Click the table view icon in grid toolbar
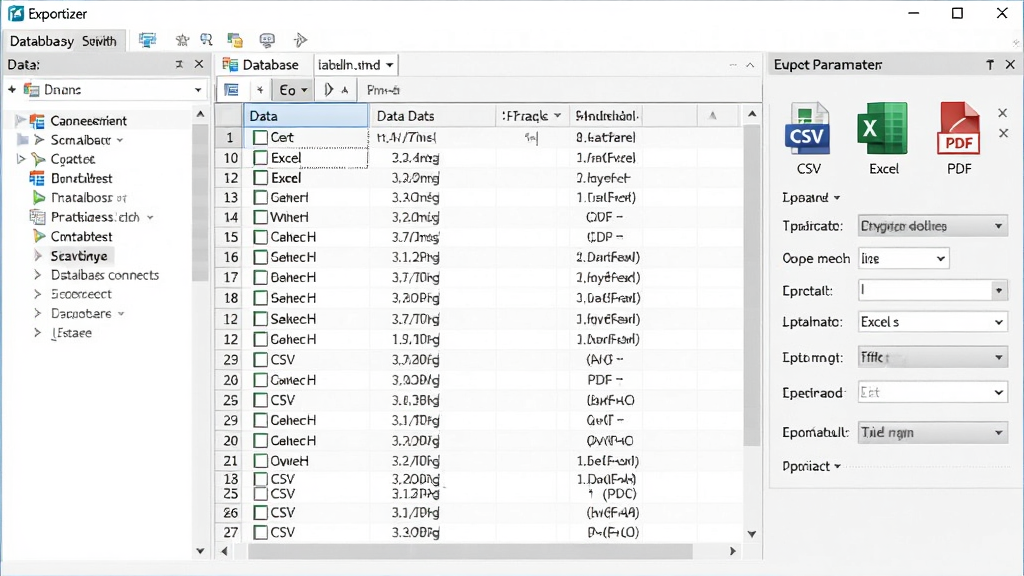Image resolution: width=1024 pixels, height=576 pixels. (x=231, y=90)
